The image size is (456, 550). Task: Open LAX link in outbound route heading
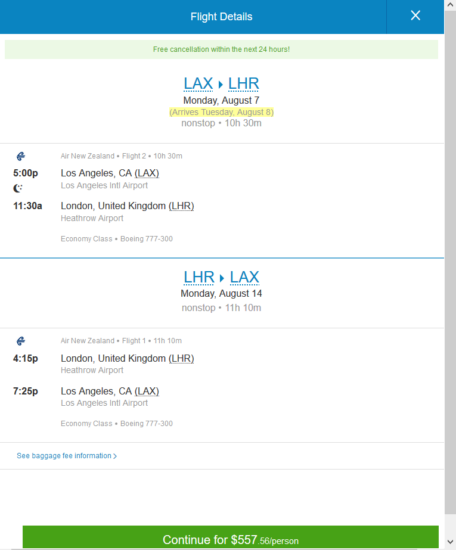pos(198,84)
